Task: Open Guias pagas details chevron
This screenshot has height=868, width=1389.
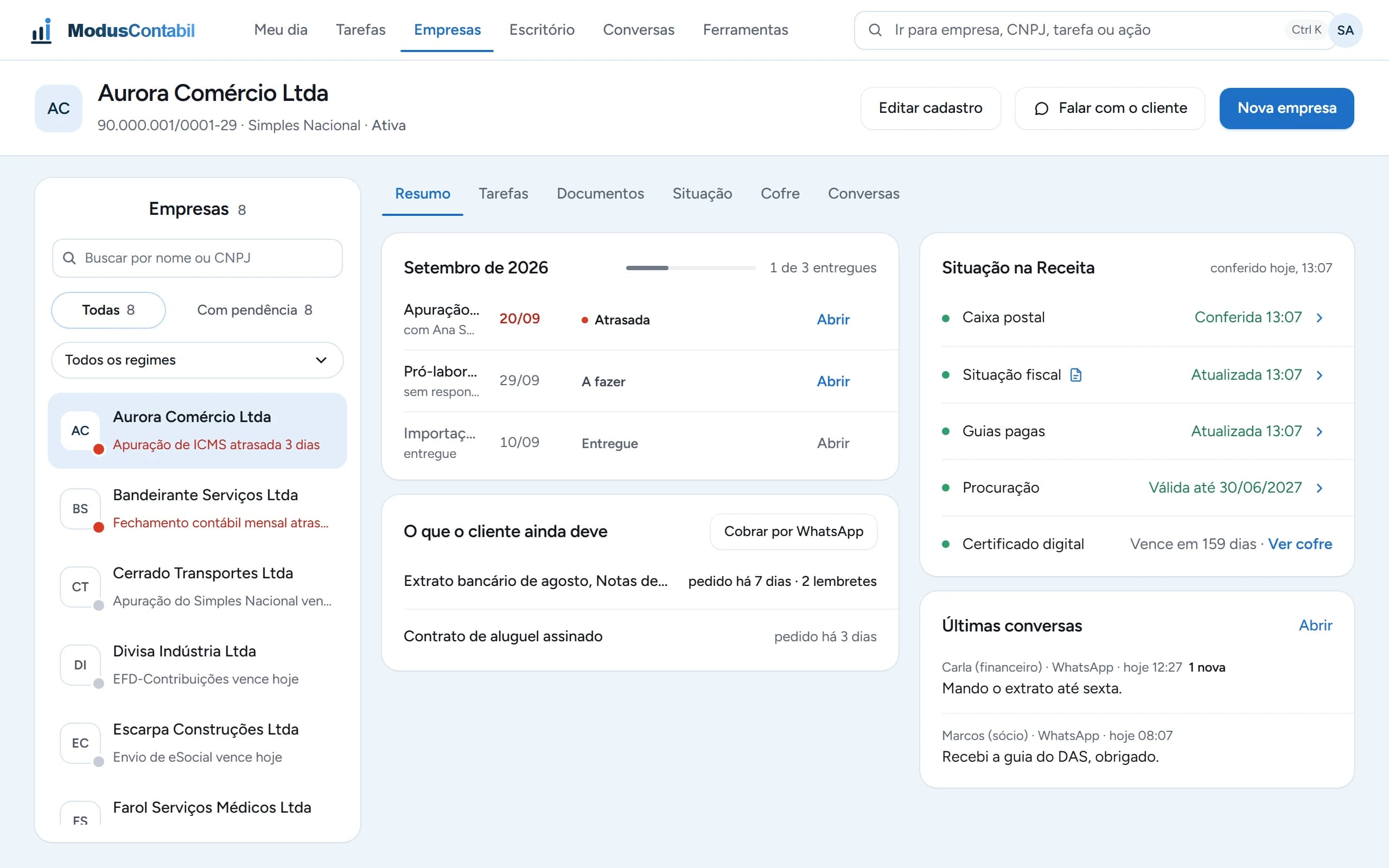Action: [x=1320, y=431]
